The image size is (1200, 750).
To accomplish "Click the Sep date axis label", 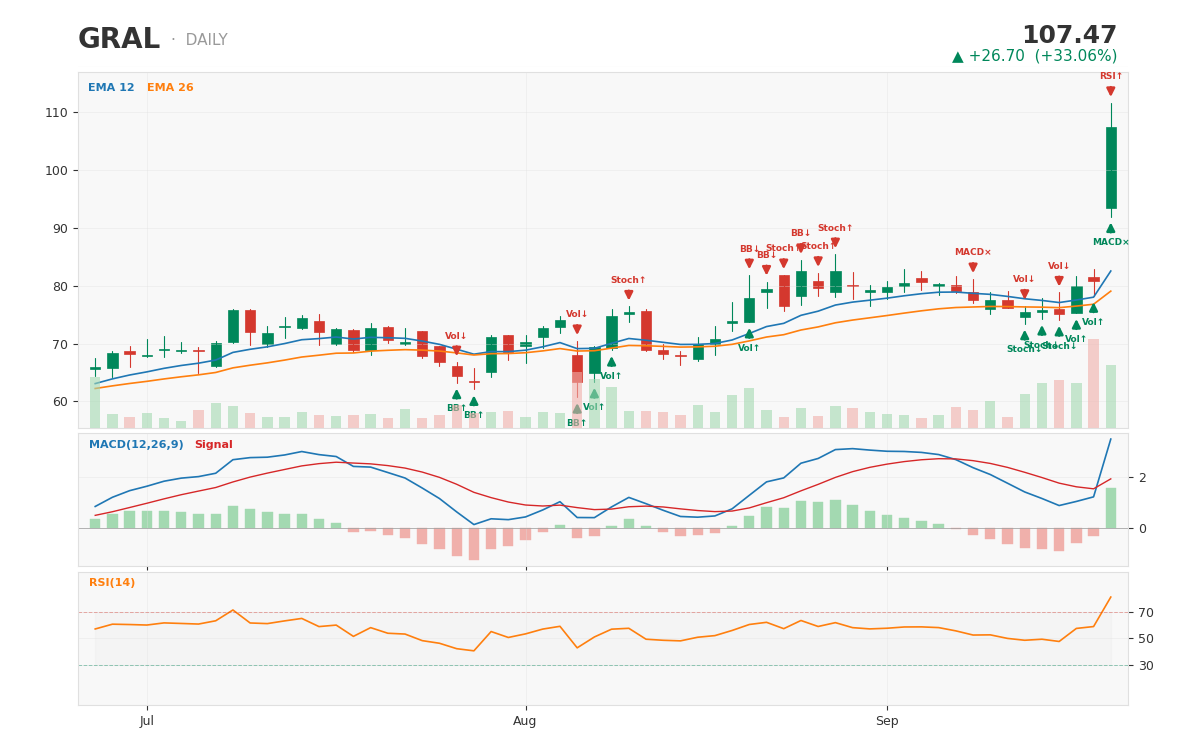I will (x=887, y=721).
